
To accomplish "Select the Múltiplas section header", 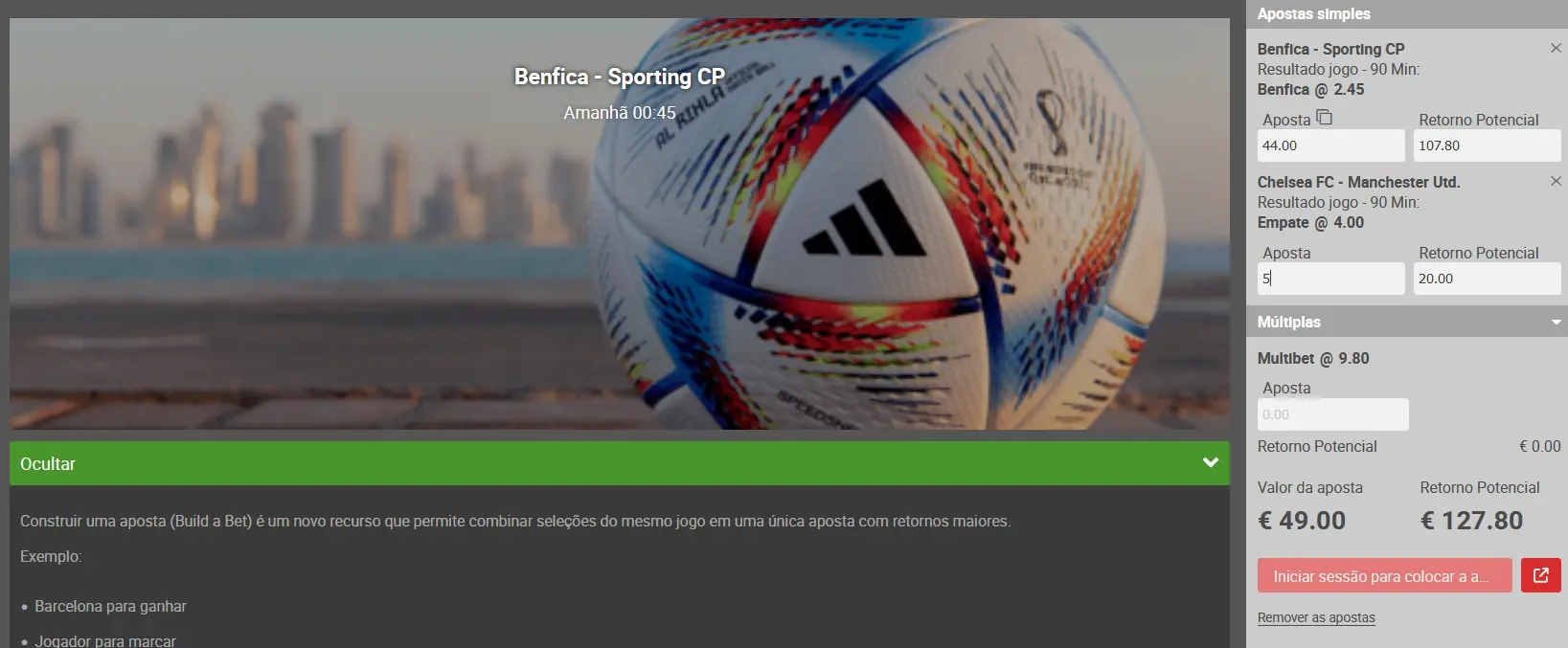I will coord(1407,322).
